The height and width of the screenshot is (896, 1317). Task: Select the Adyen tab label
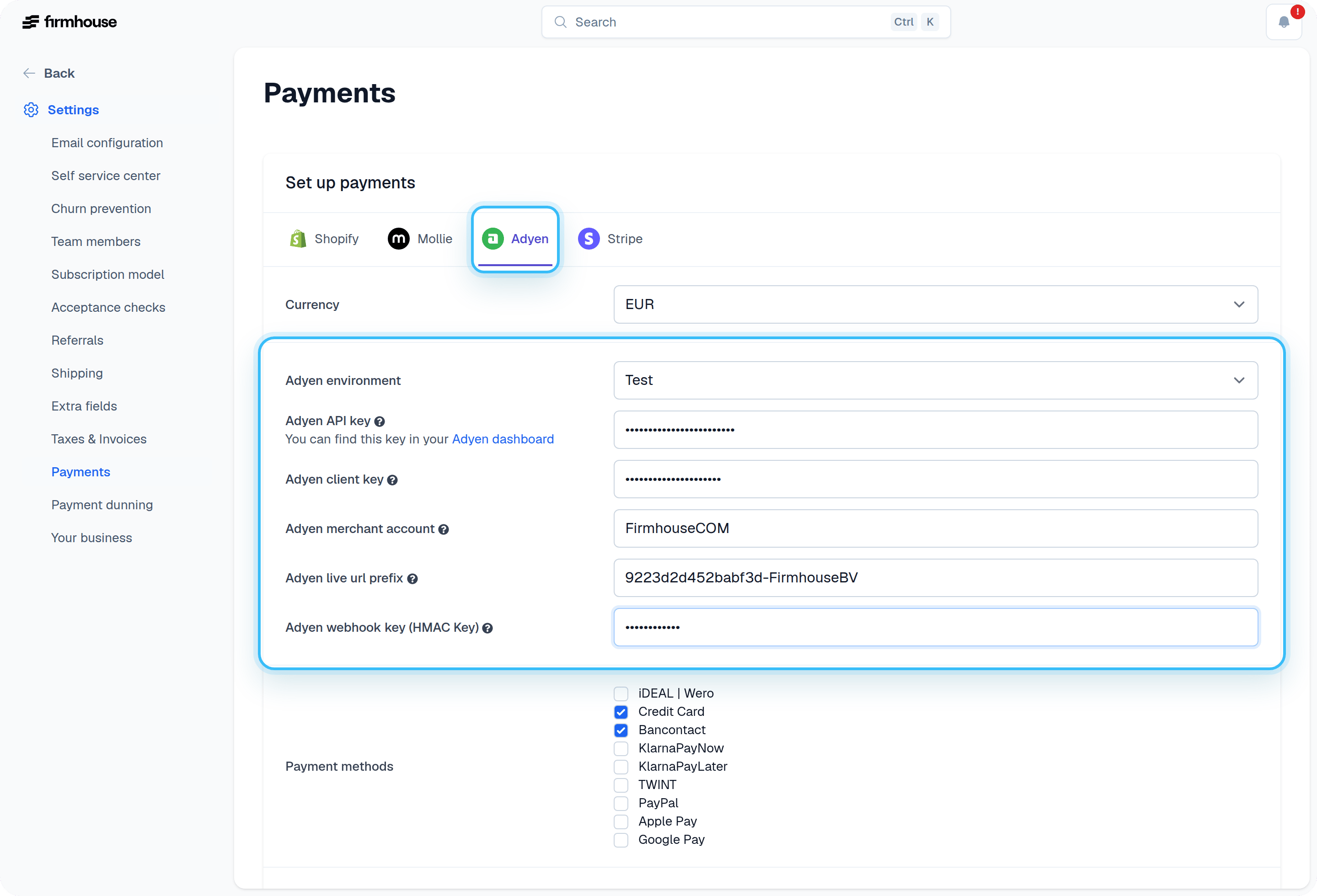point(529,239)
